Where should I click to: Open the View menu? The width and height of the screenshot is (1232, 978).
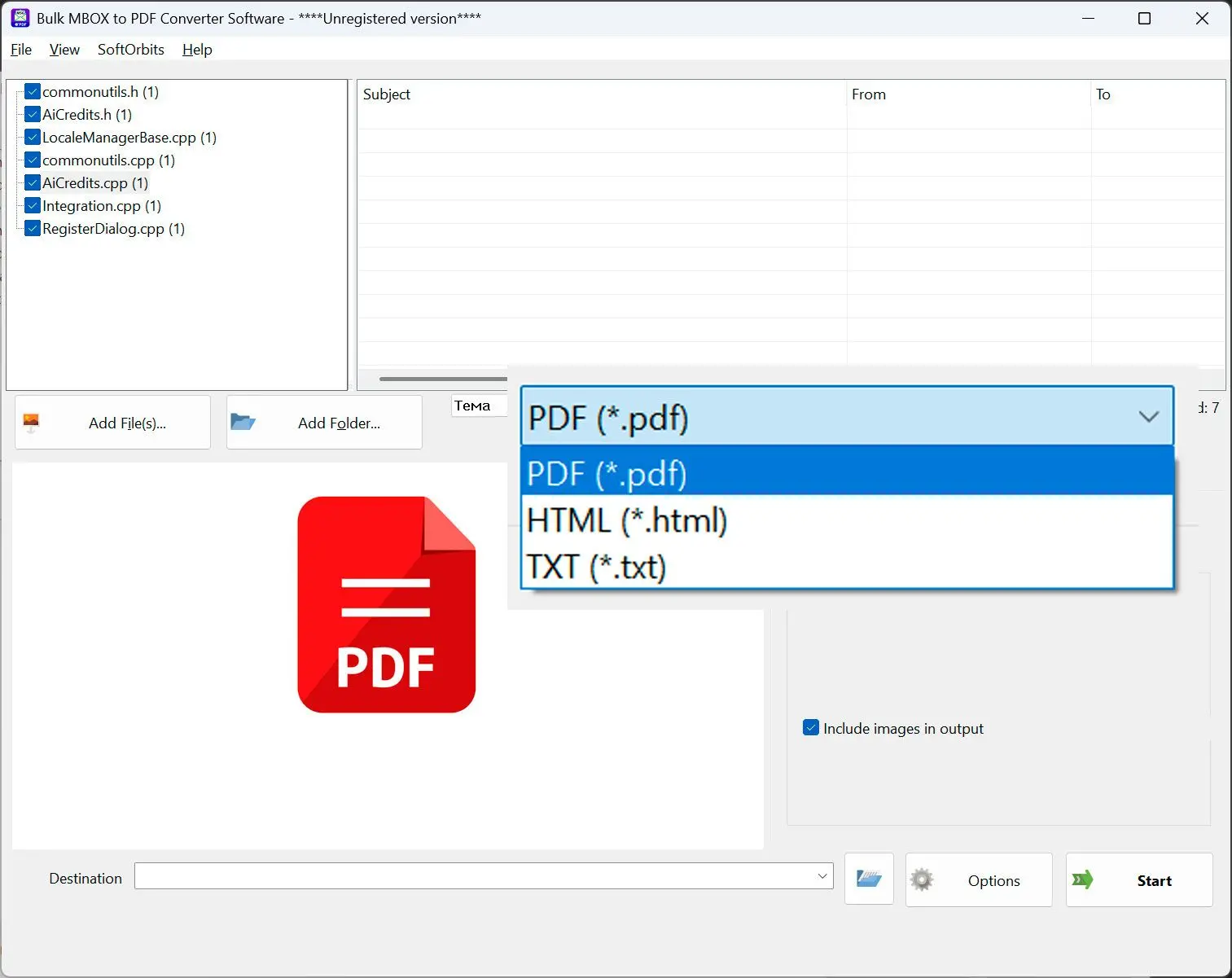coord(64,50)
